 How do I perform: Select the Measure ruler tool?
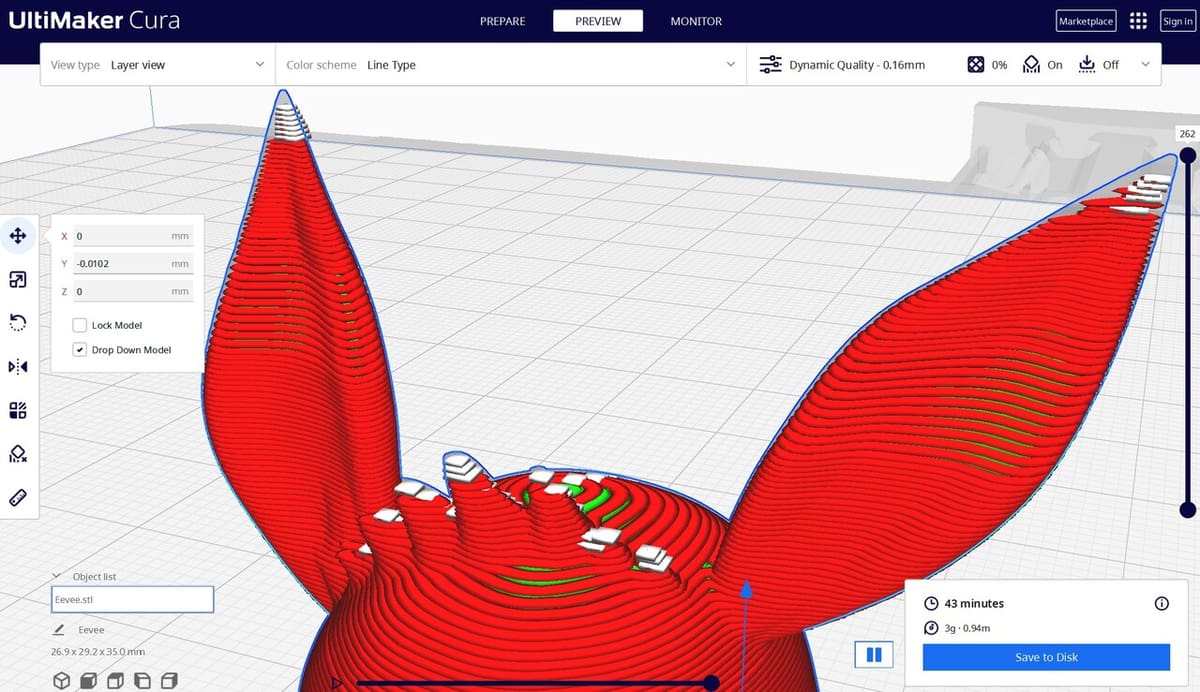coord(17,497)
